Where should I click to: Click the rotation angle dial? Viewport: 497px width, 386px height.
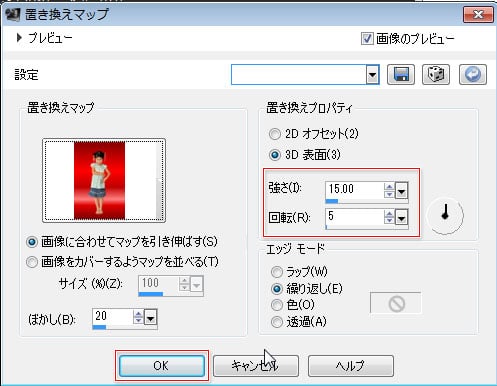pos(445,215)
